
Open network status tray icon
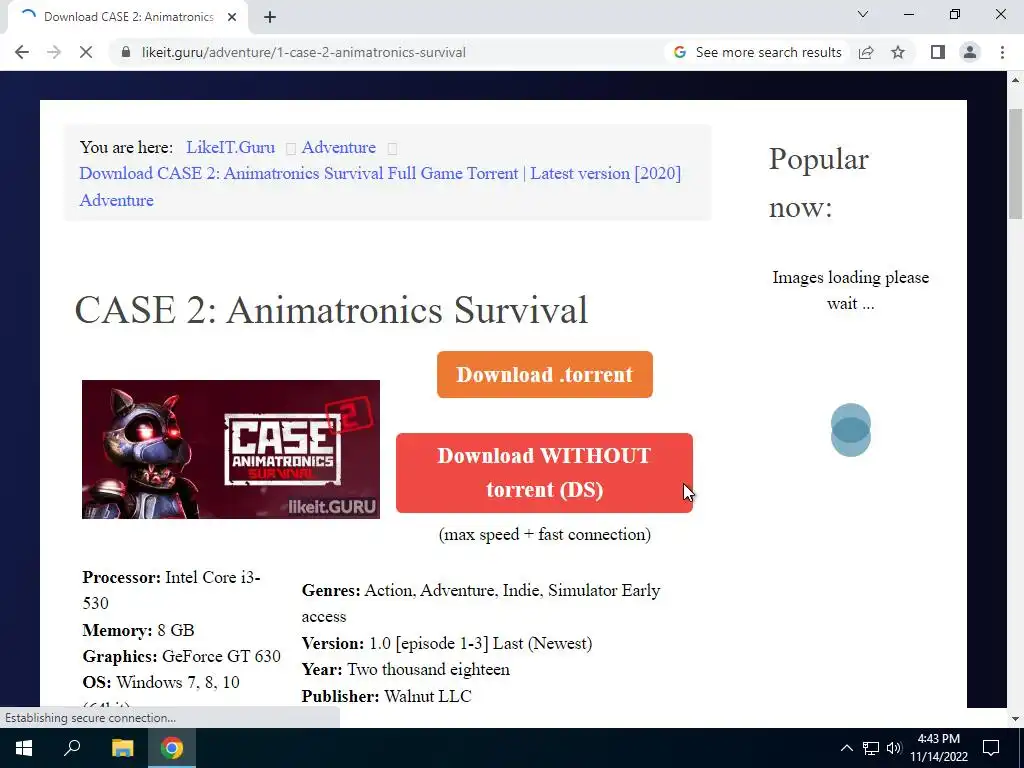(x=871, y=748)
